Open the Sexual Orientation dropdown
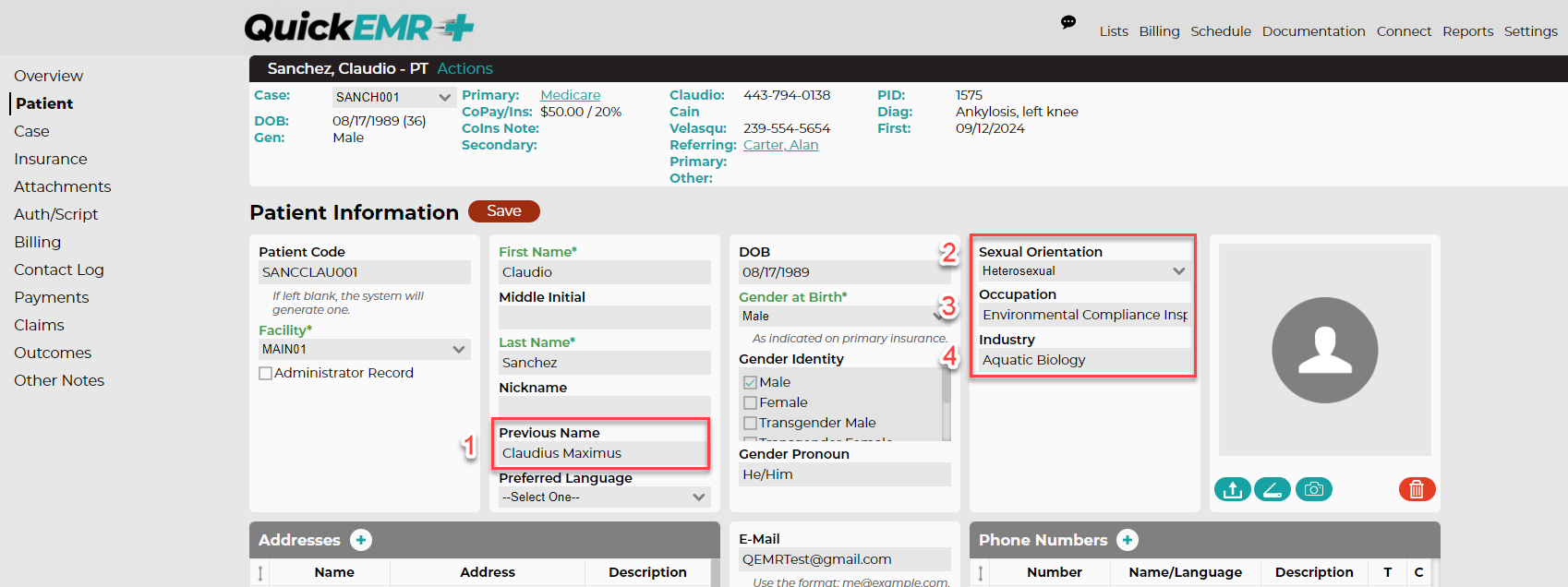 1084,270
